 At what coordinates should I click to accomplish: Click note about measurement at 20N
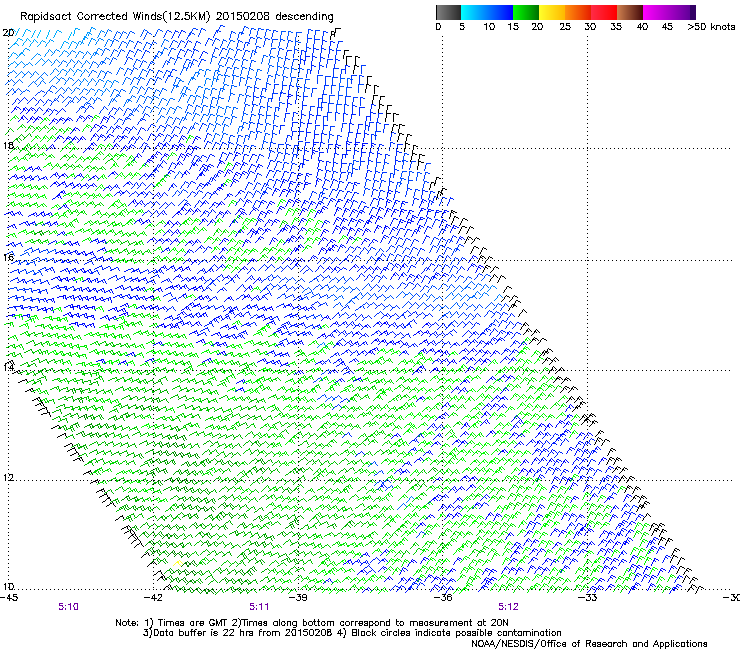(370, 623)
